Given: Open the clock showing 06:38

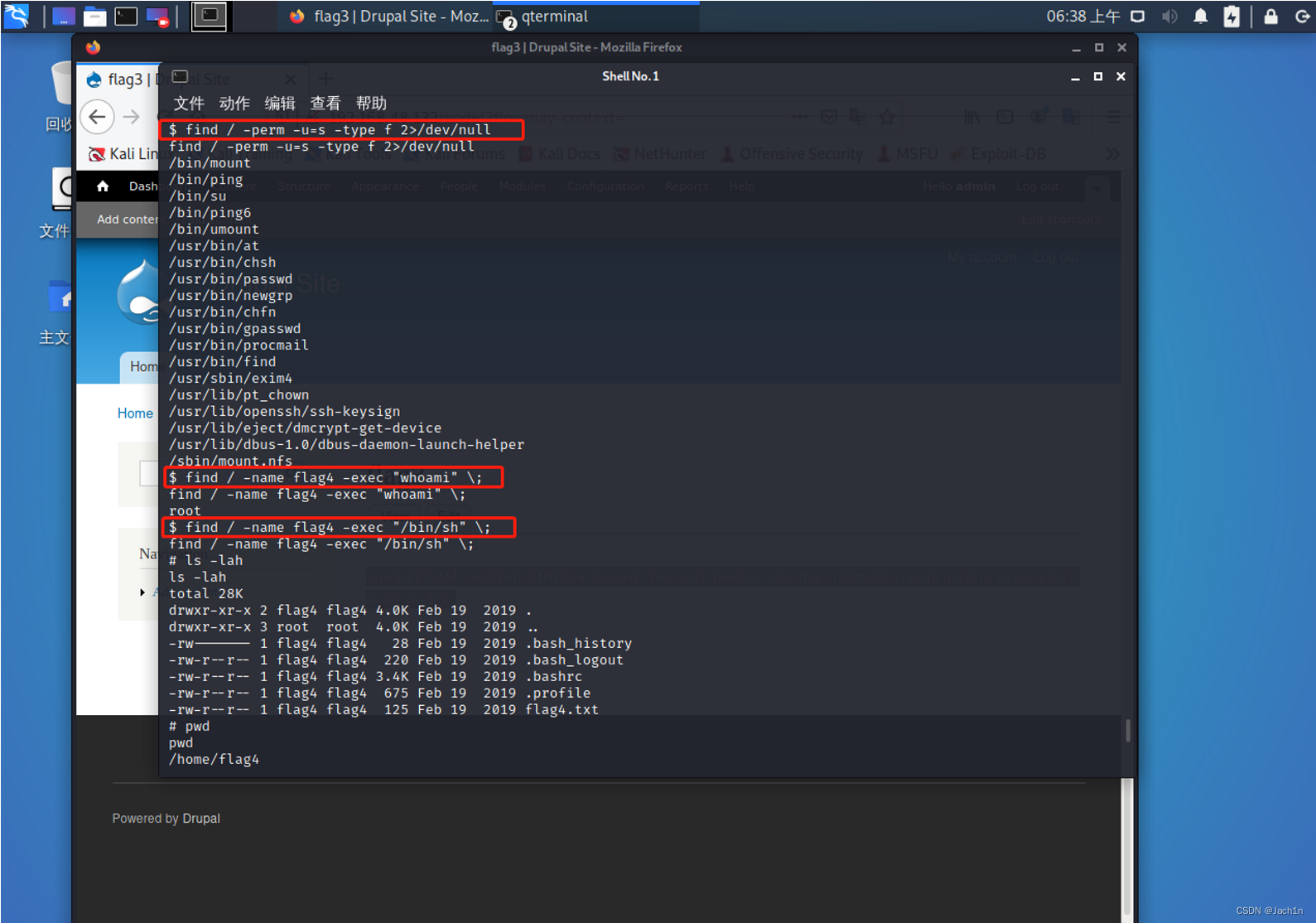Looking at the screenshot, I should [x=1082, y=17].
